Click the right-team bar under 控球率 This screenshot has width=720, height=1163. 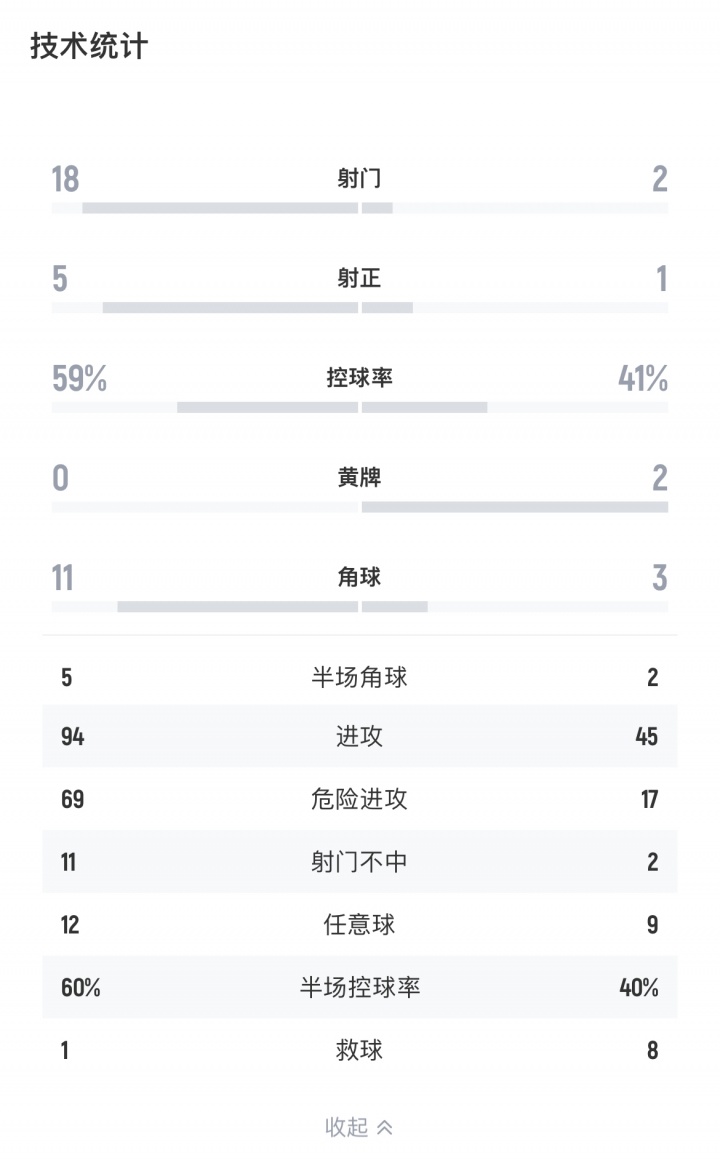[x=425, y=407]
